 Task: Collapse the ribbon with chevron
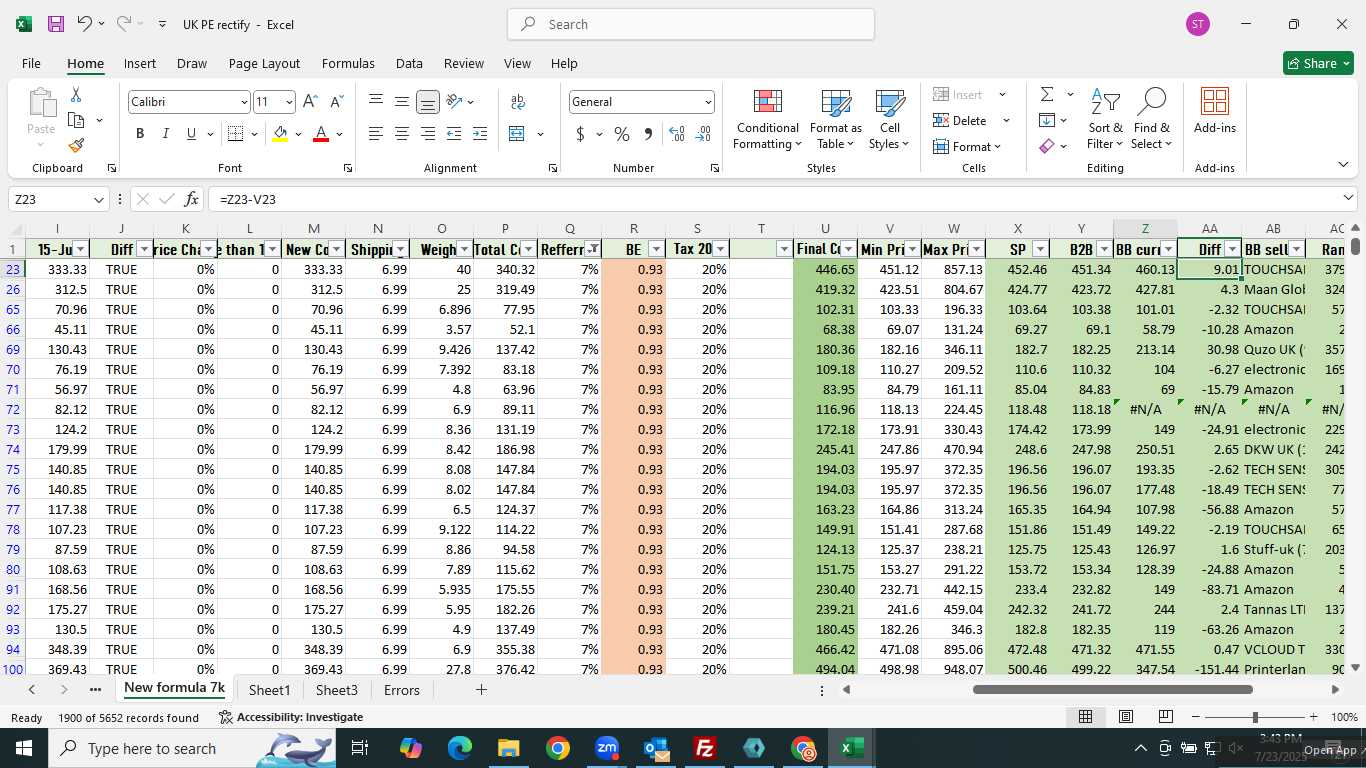1342,165
